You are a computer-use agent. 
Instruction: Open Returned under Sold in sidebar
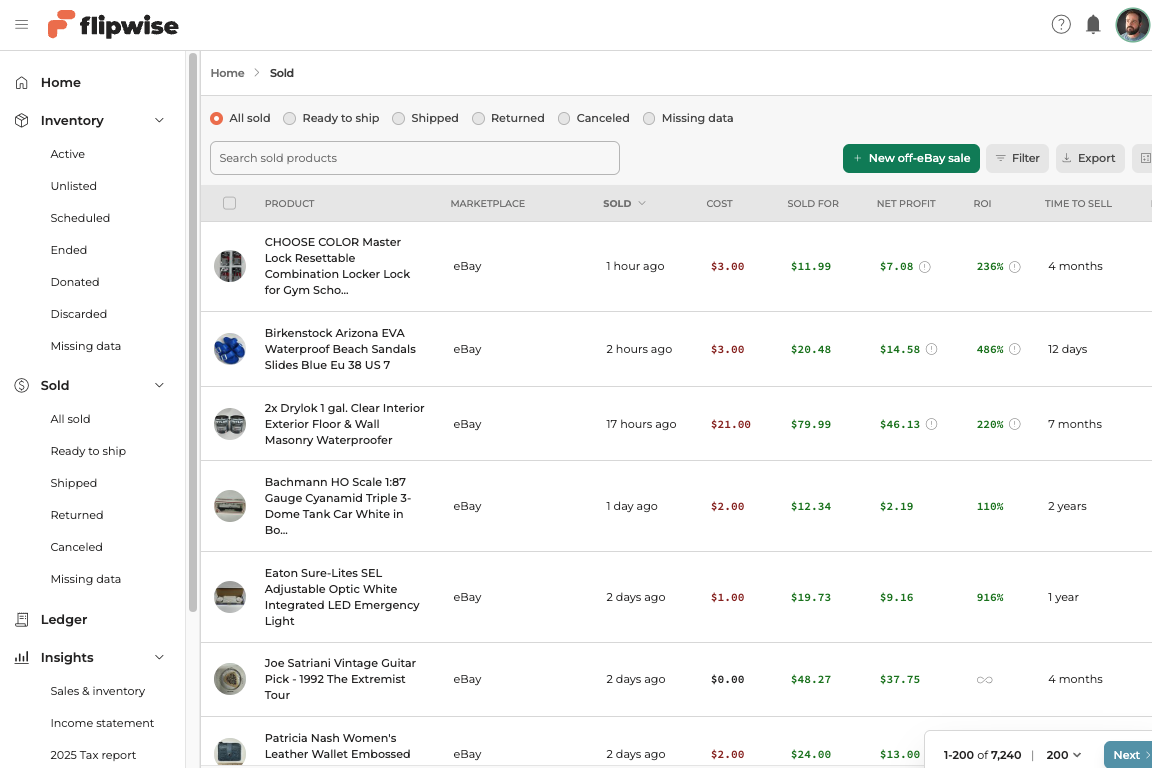tap(76, 514)
